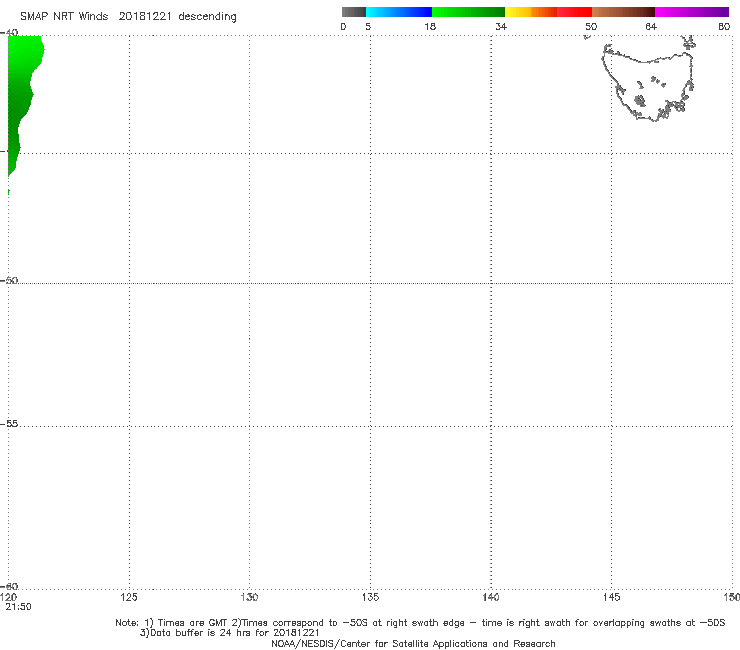Click the colorbar label "64"
This screenshot has width=740, height=650.
point(651,26)
